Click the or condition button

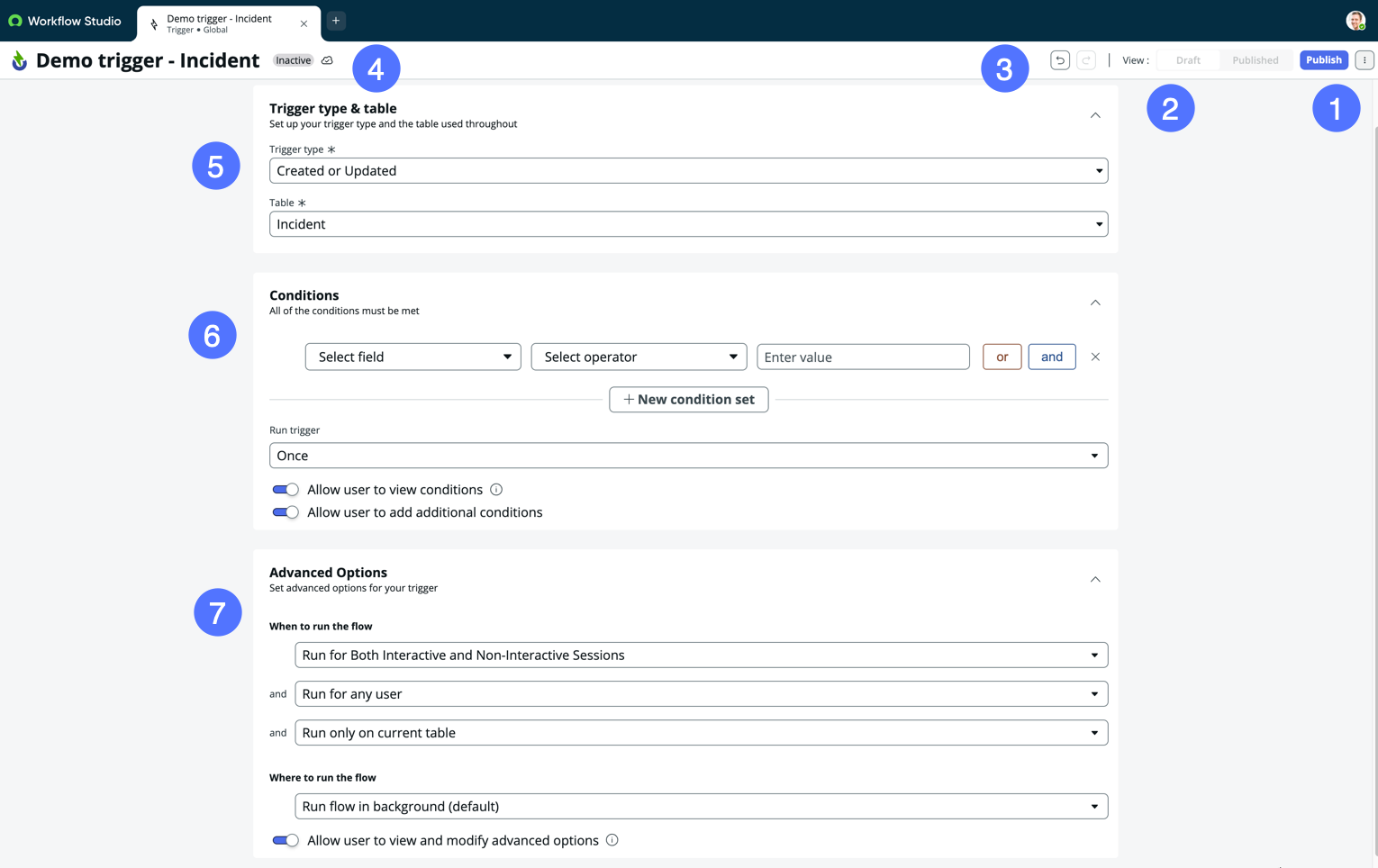pyautogui.click(x=1002, y=357)
